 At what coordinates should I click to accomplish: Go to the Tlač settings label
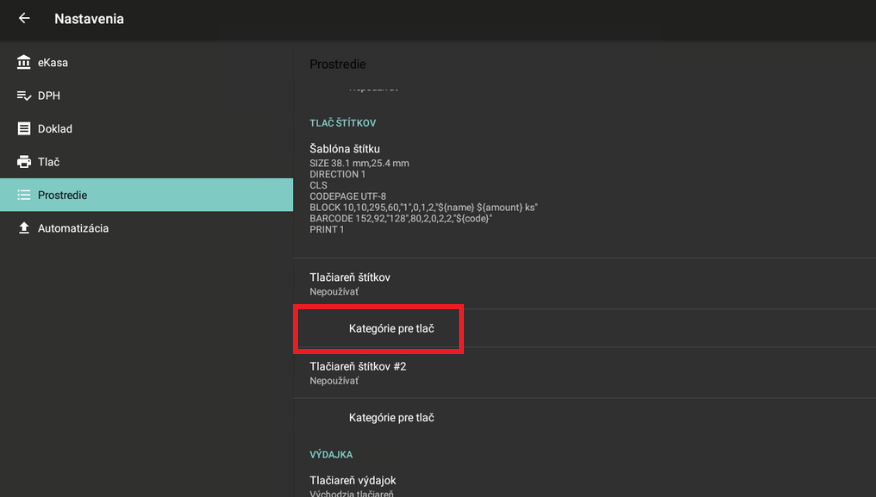[49, 162]
